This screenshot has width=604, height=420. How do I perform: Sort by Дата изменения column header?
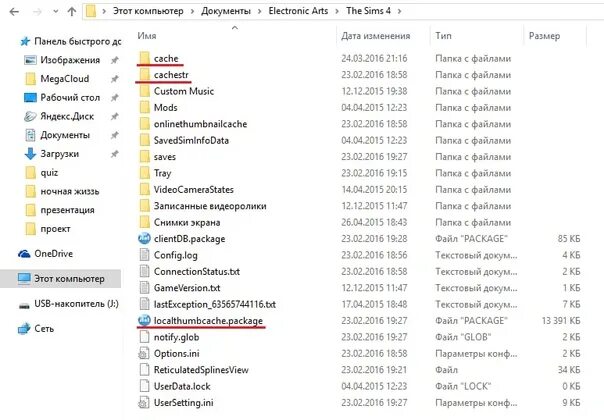click(376, 36)
